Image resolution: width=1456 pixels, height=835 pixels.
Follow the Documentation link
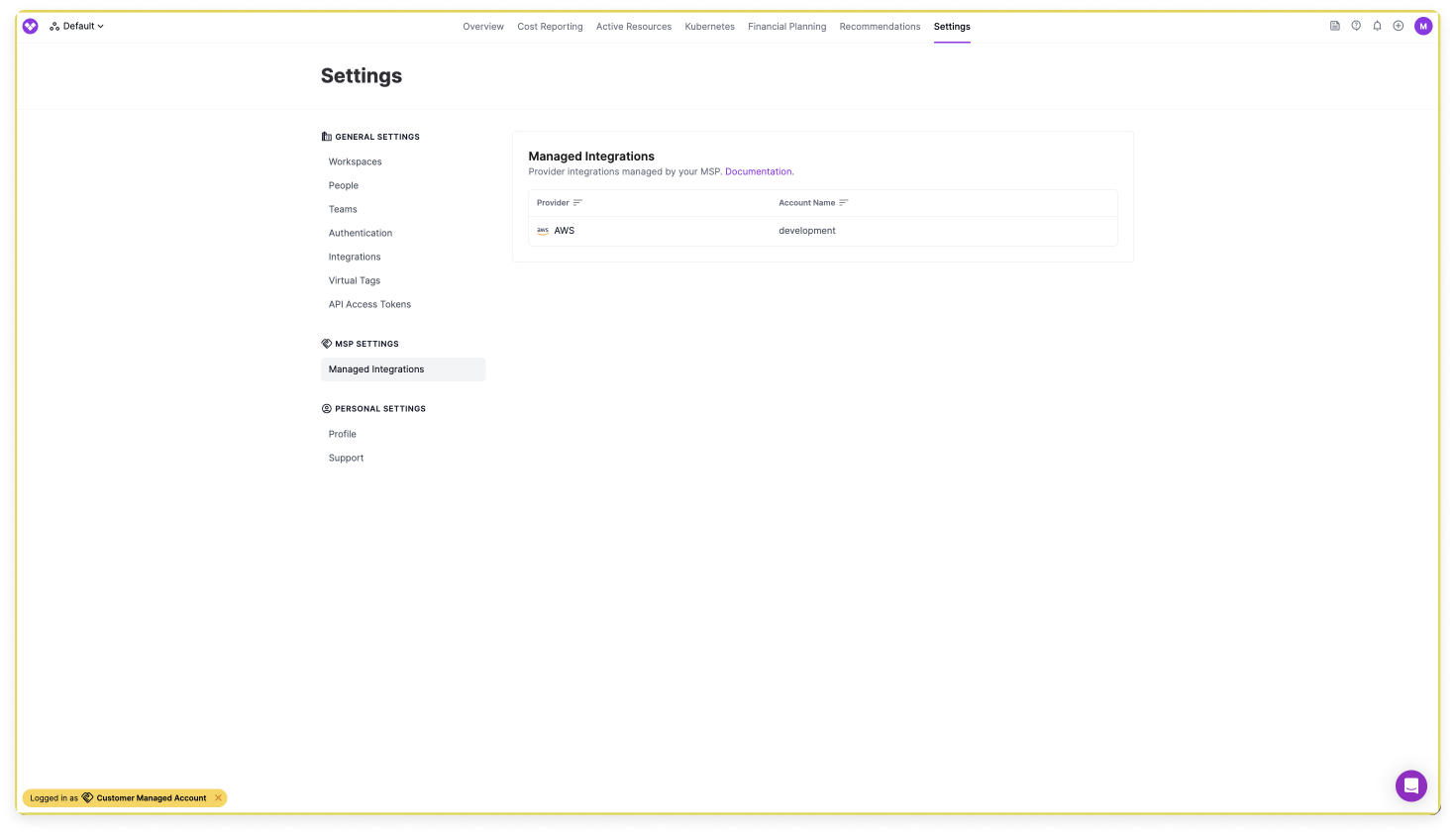tap(759, 171)
